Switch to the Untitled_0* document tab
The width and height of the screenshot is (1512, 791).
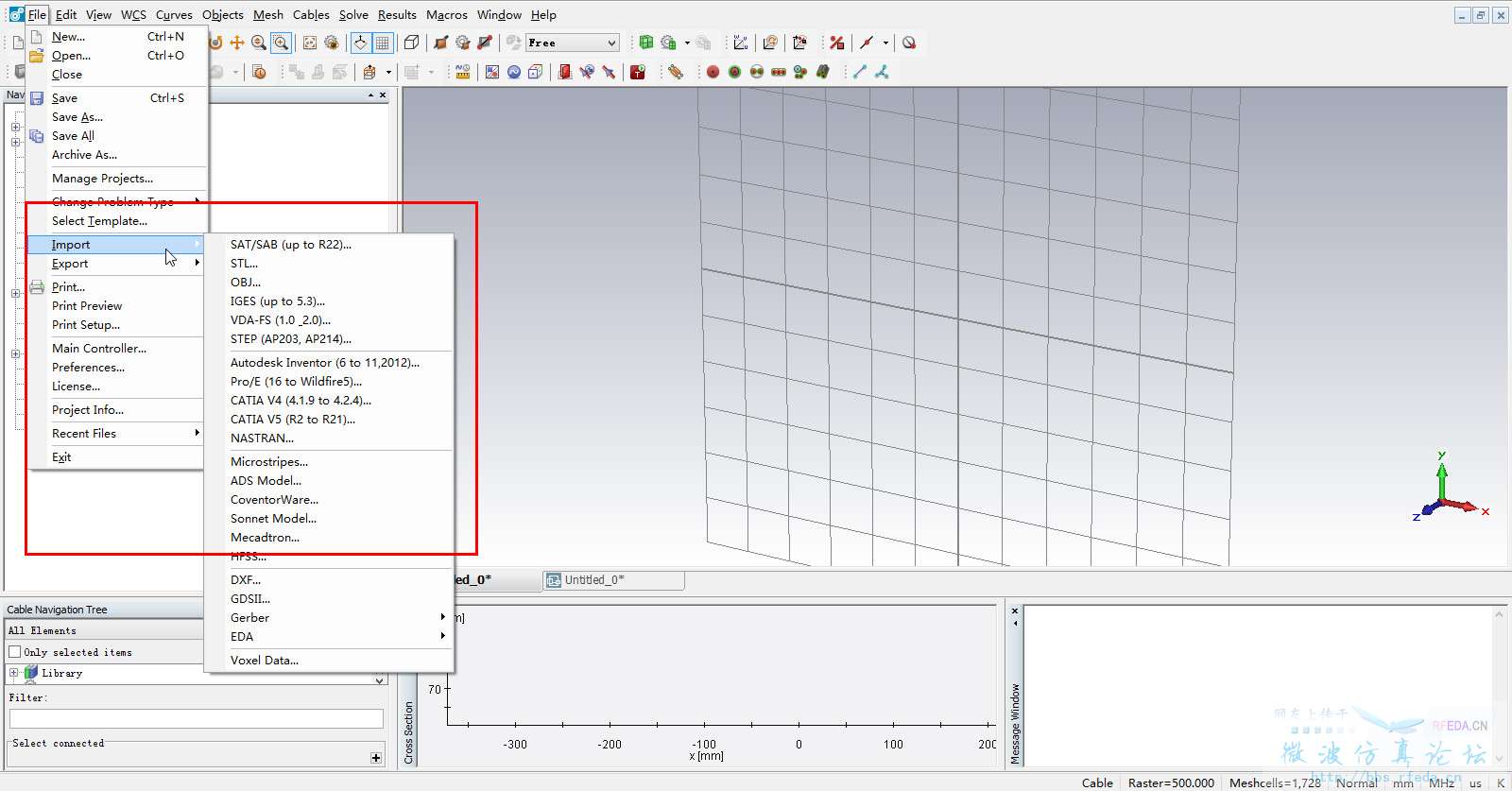coord(614,580)
